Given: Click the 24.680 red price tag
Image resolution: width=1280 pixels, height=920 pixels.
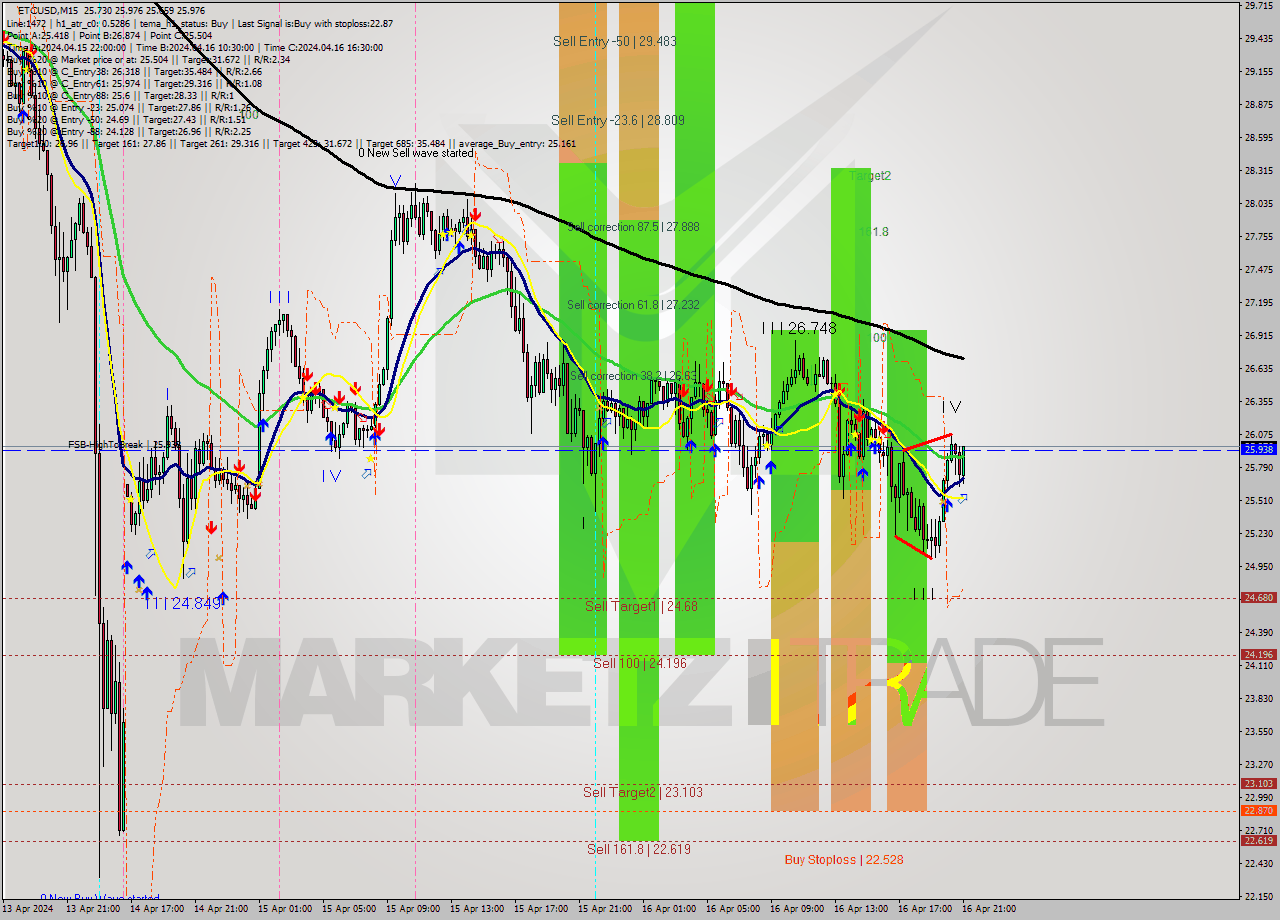Looking at the screenshot, I should [x=1258, y=597].
